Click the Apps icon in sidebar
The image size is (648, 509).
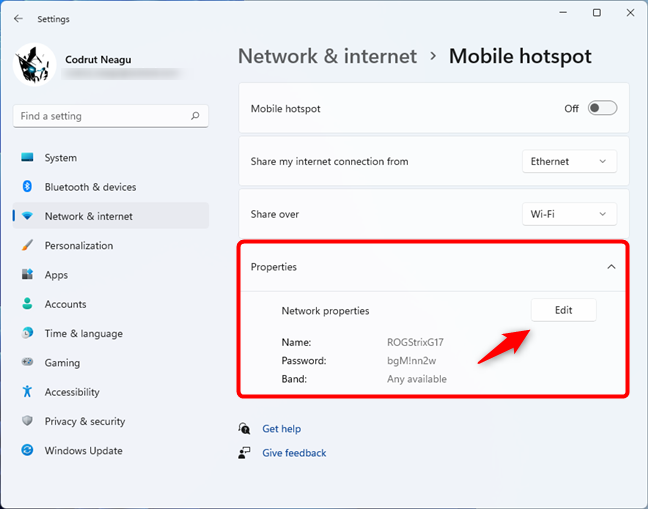click(27, 274)
